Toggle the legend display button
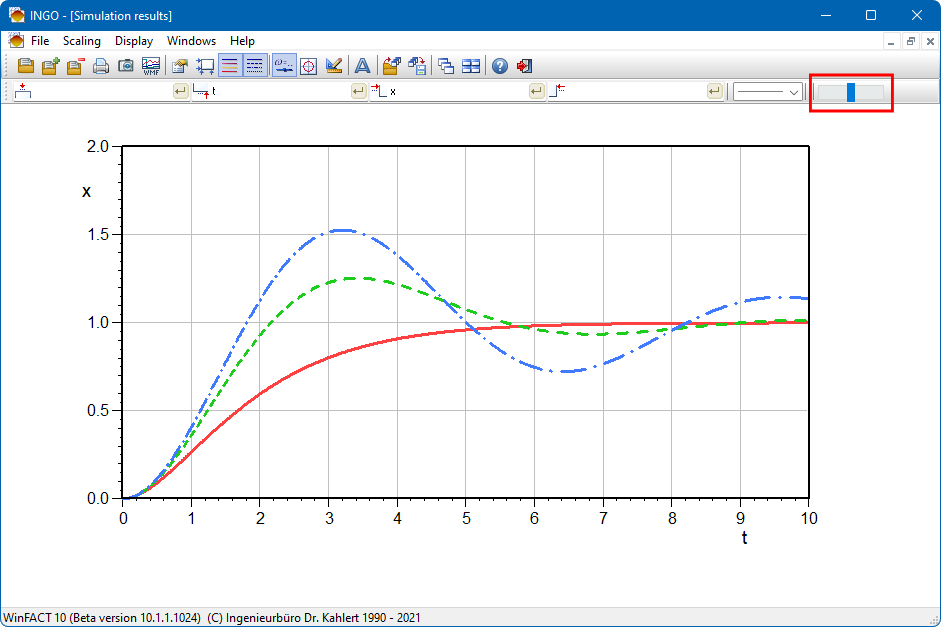Image resolution: width=941 pixels, height=627 pixels. [283, 67]
